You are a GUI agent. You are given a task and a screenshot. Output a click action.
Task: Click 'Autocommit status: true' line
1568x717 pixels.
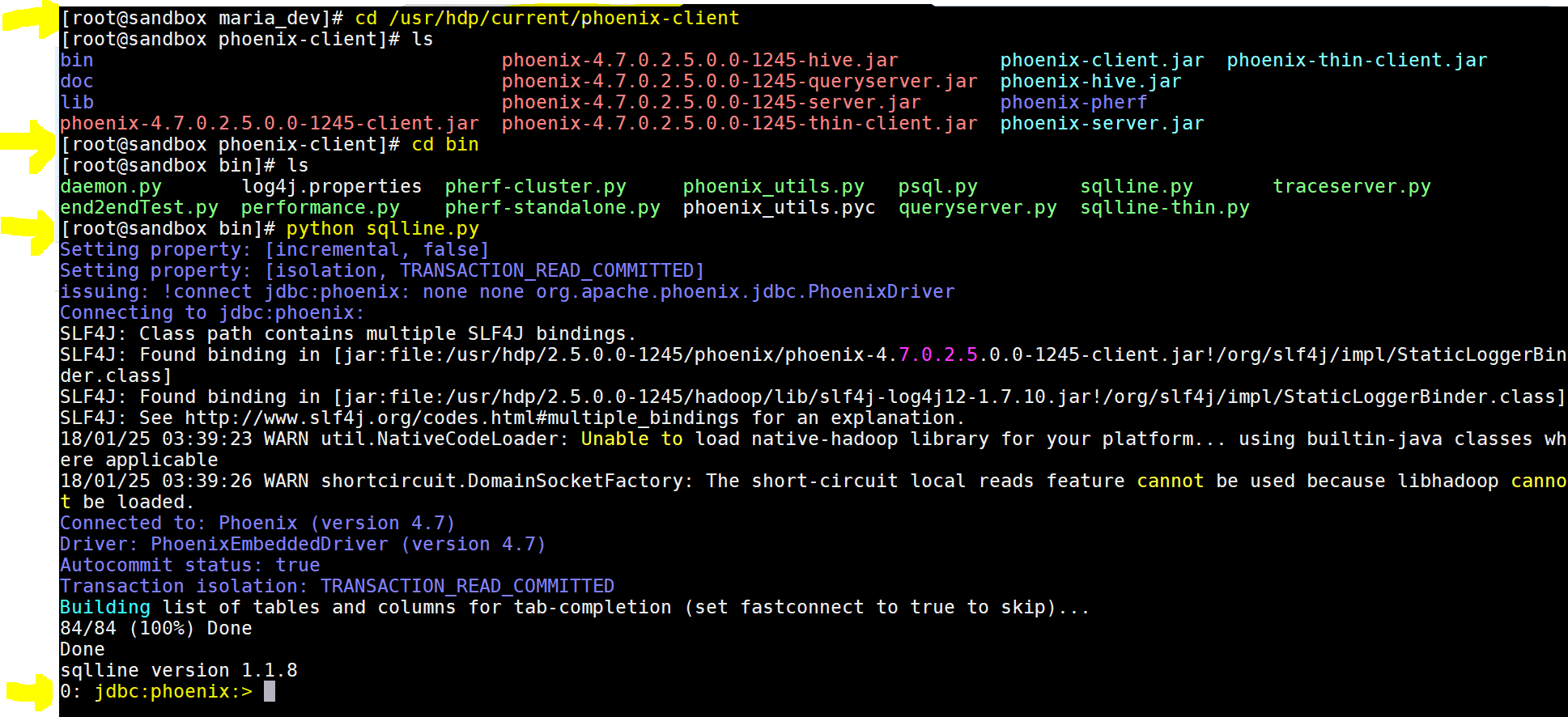[x=190, y=566]
